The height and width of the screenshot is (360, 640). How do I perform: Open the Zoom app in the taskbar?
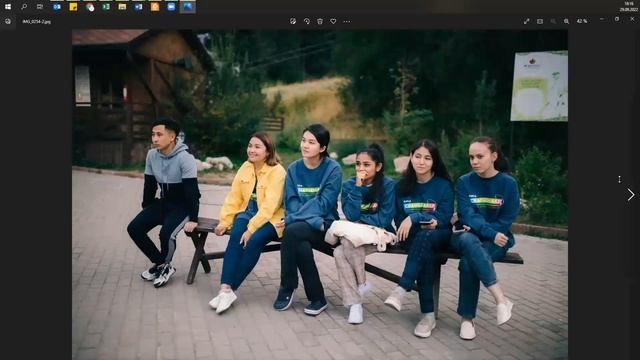pos(171,7)
